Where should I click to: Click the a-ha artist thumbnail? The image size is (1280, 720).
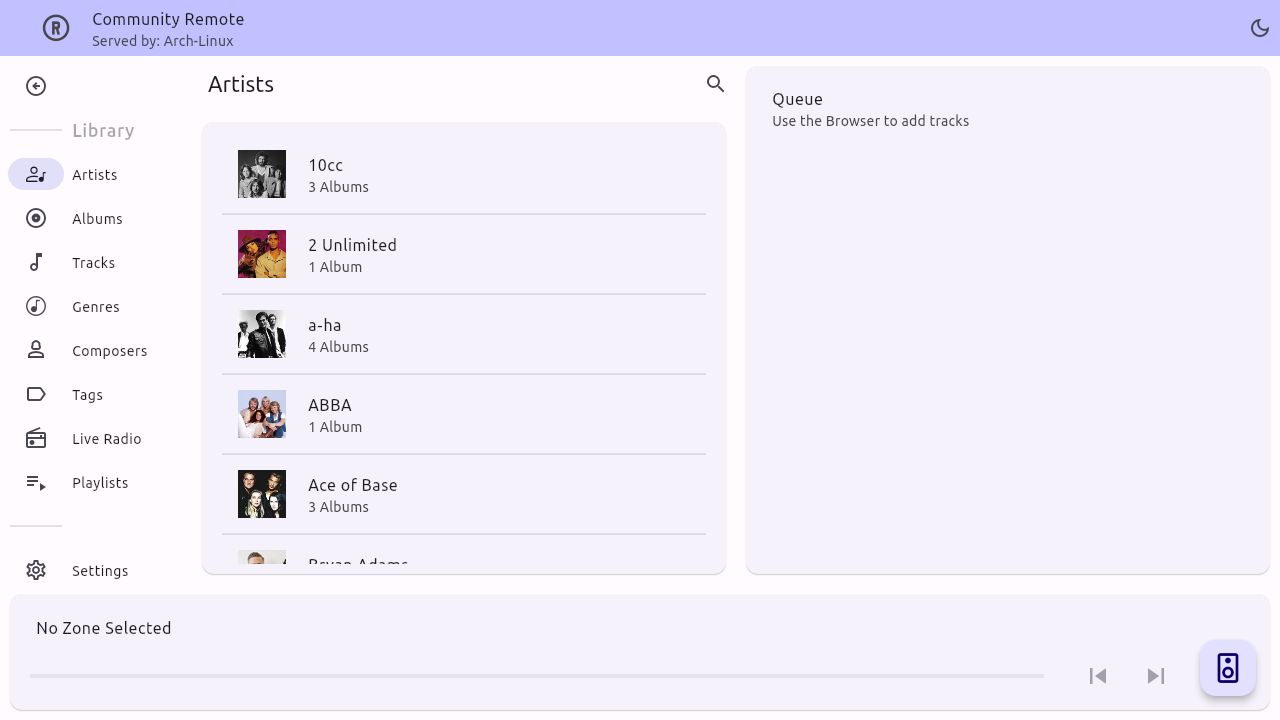point(262,333)
